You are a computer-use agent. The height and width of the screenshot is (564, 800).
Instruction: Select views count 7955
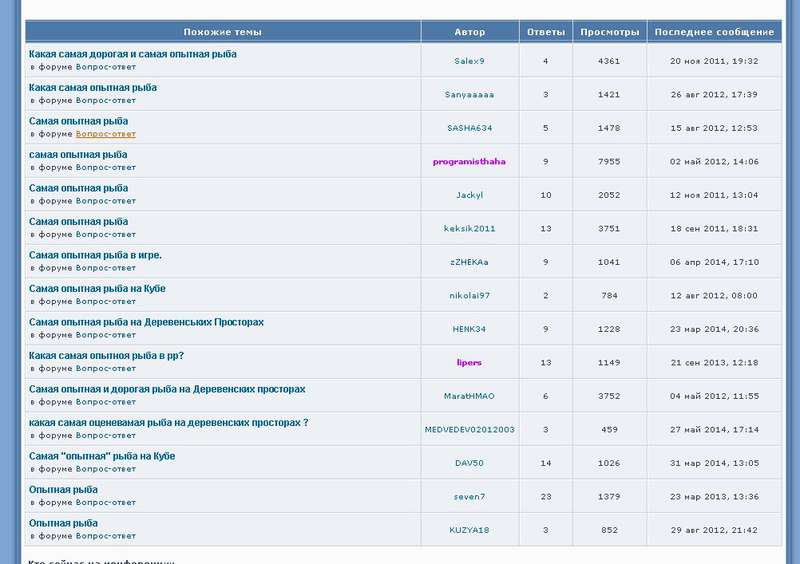pos(609,162)
